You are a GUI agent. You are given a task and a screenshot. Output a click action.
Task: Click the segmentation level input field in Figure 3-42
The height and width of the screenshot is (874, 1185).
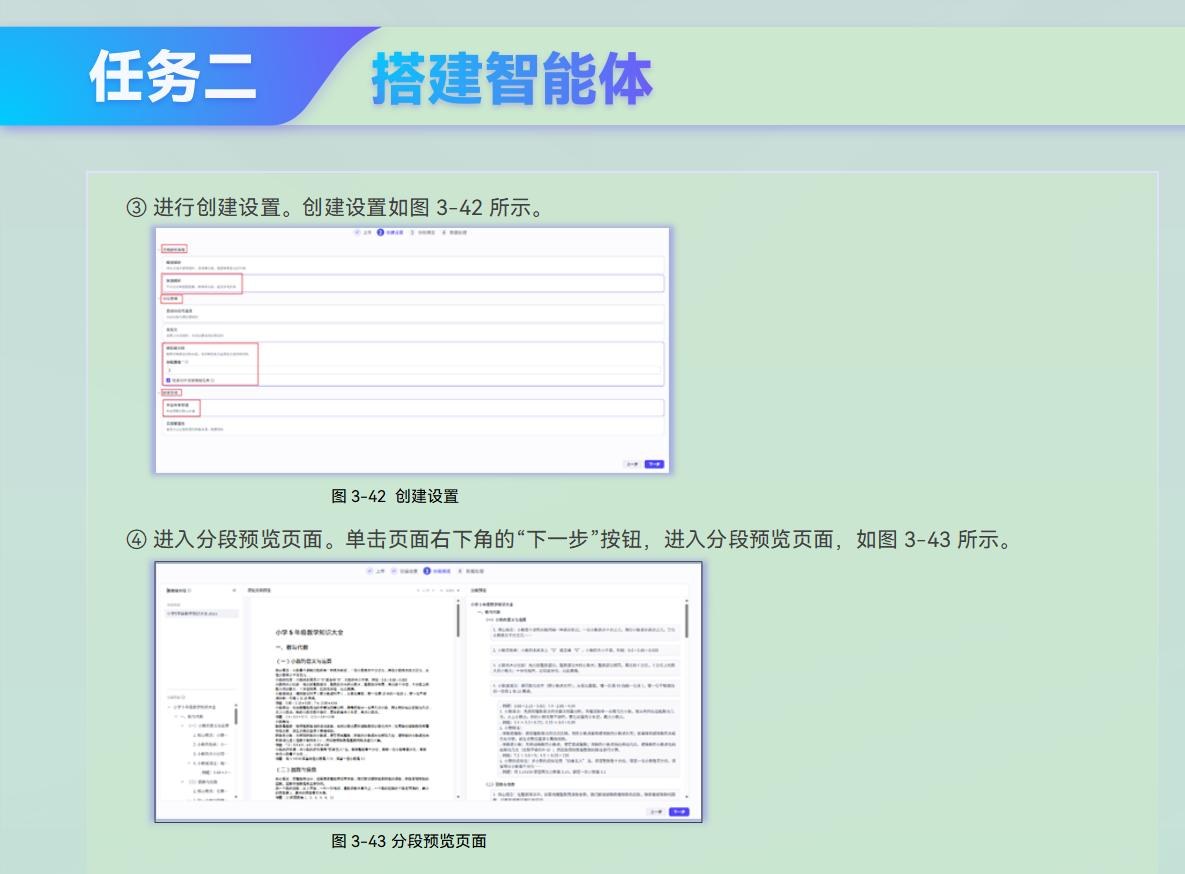point(413,370)
